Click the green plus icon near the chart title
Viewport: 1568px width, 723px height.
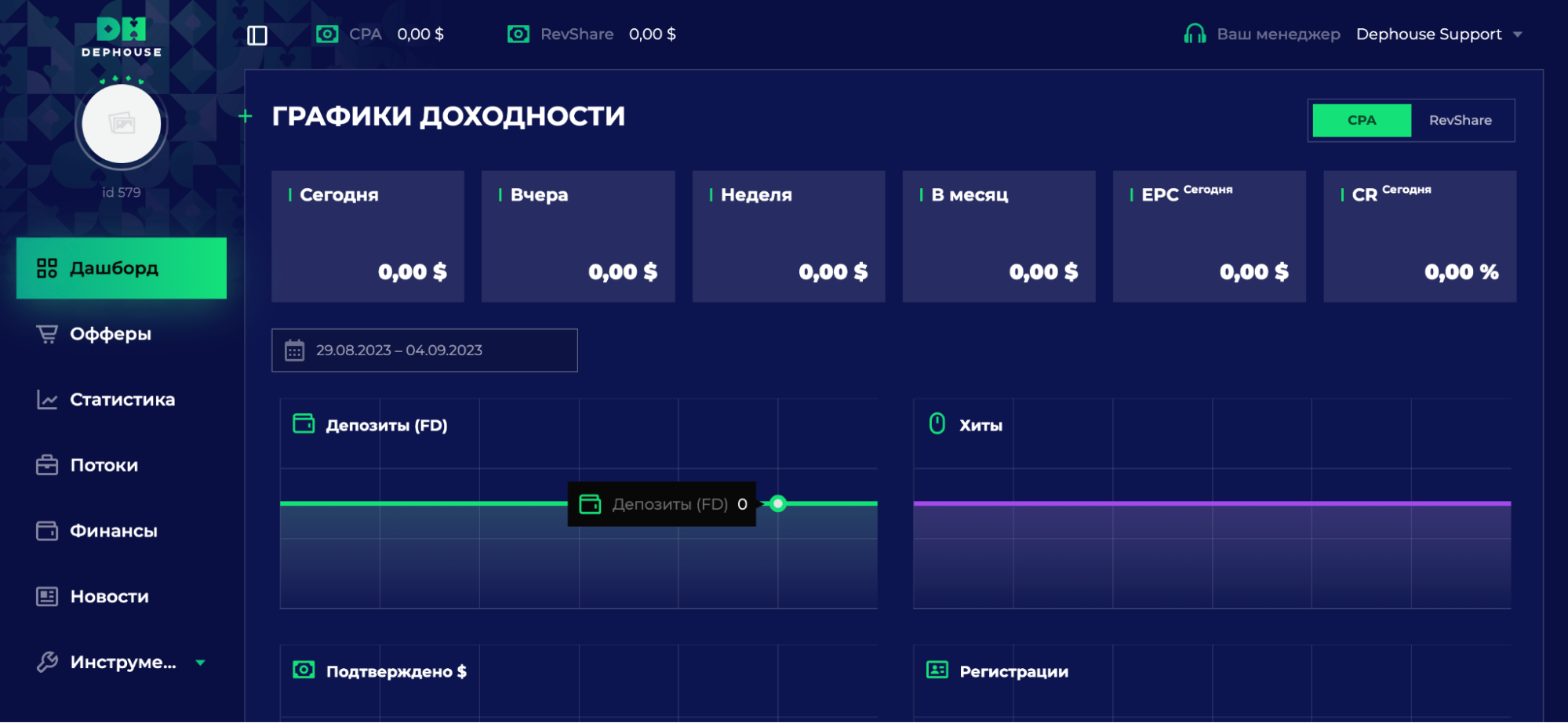coord(246,116)
